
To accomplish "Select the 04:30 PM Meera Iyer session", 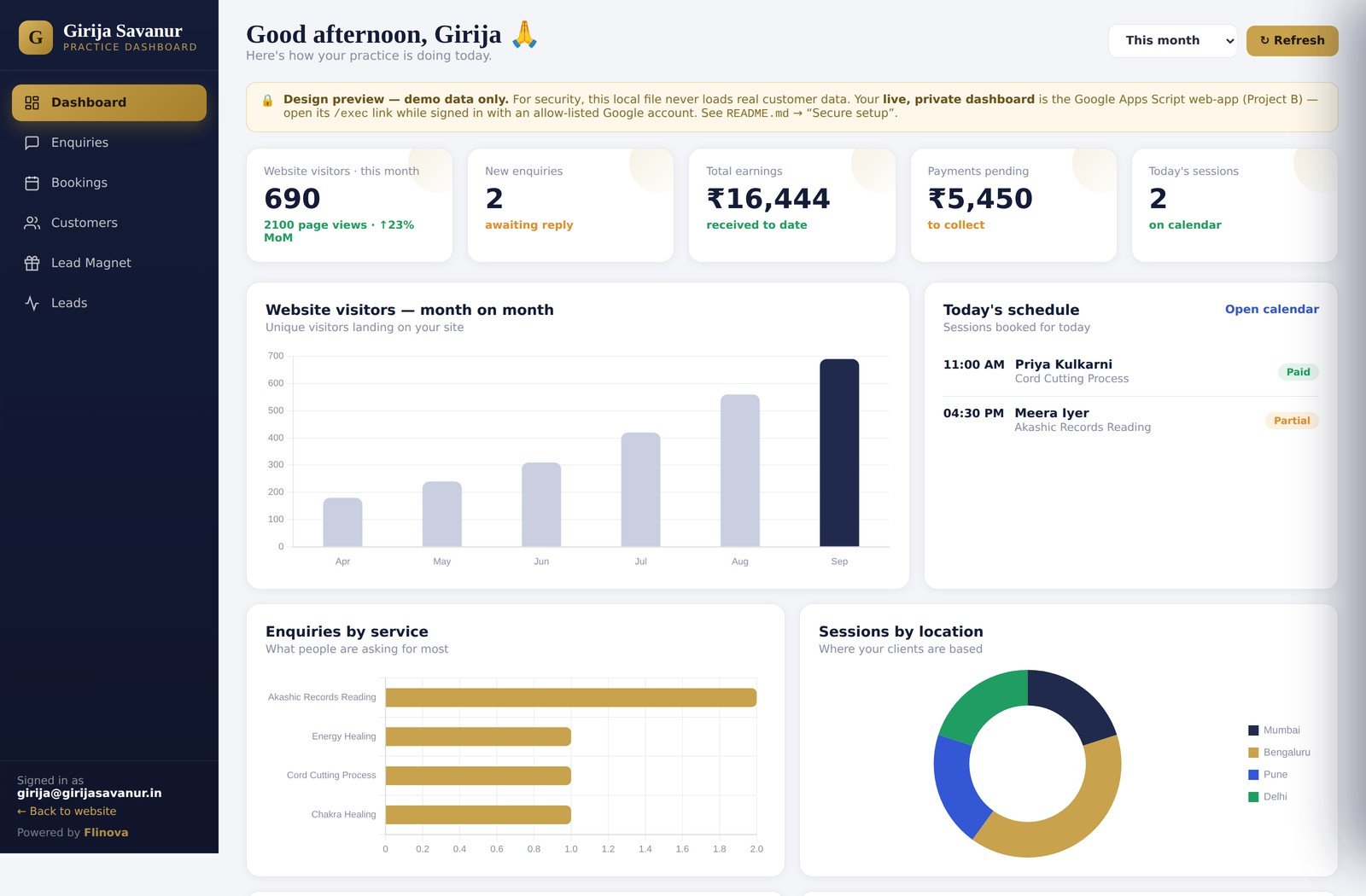I will pyautogui.click(x=1130, y=421).
